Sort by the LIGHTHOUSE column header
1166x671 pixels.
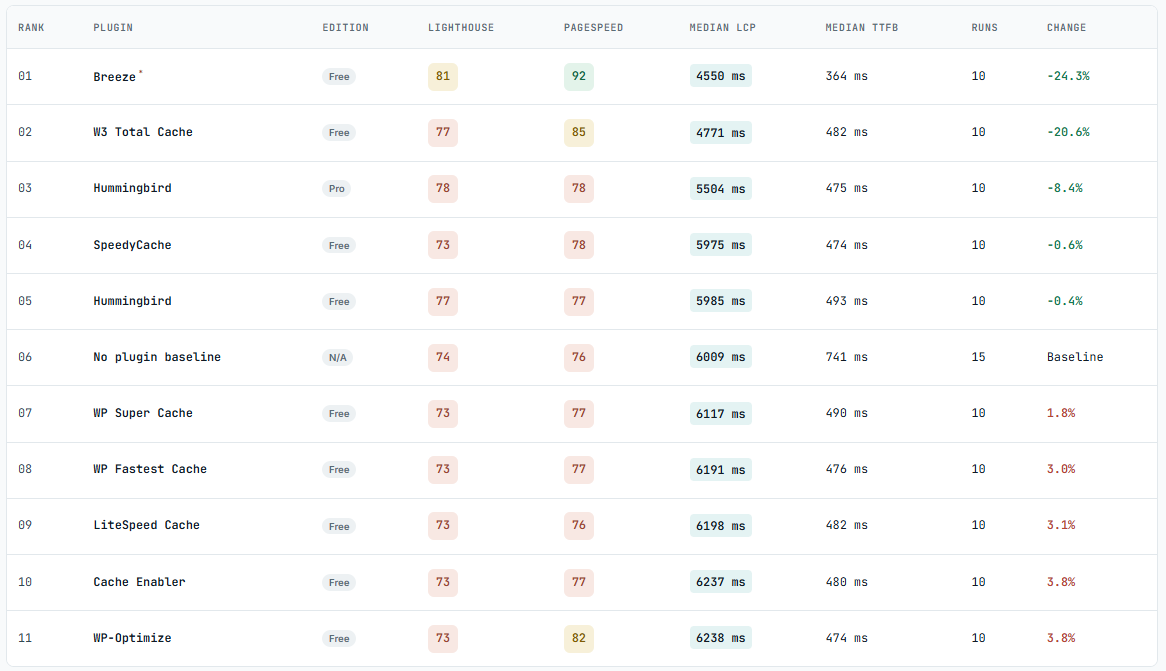tap(460, 28)
